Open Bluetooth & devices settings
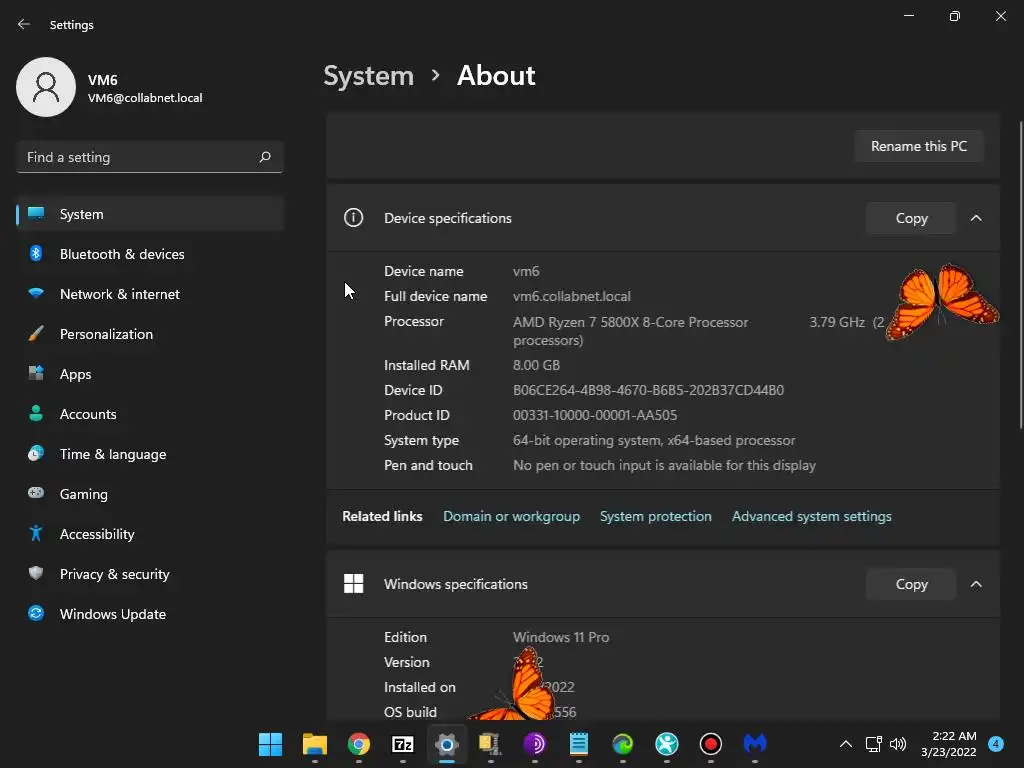The height and width of the screenshot is (768, 1024). [150, 254]
